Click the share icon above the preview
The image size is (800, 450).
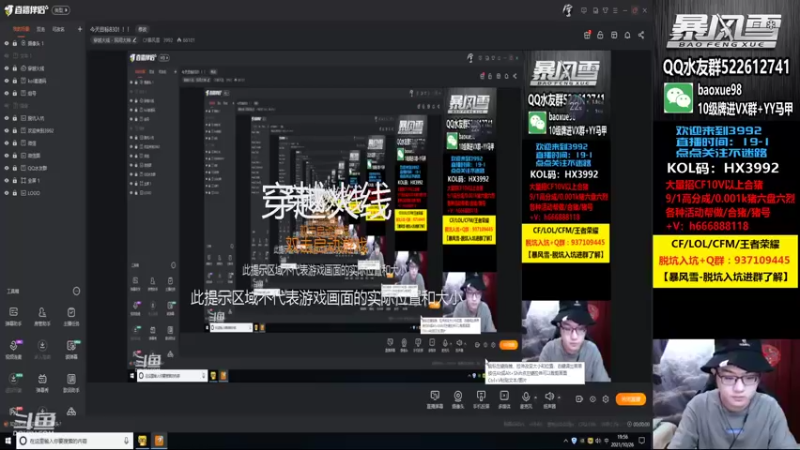[x=641, y=35]
